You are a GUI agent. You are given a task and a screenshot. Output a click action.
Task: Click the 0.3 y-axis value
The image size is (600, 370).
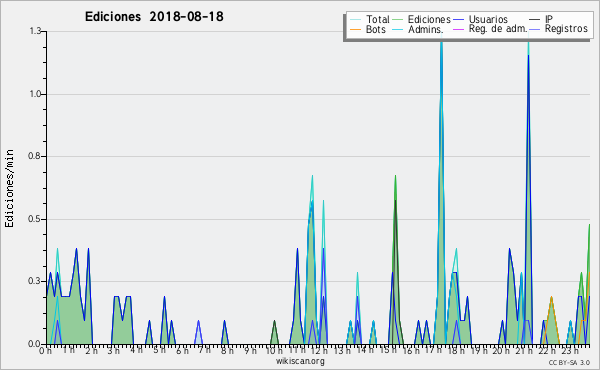coord(34,281)
